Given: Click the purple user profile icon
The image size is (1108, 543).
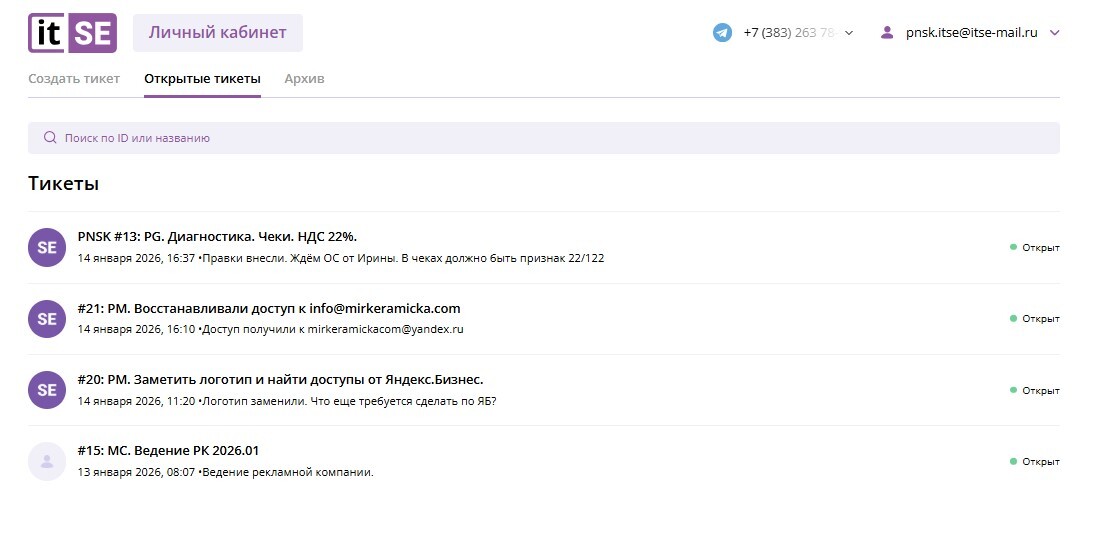Looking at the screenshot, I should click(886, 33).
